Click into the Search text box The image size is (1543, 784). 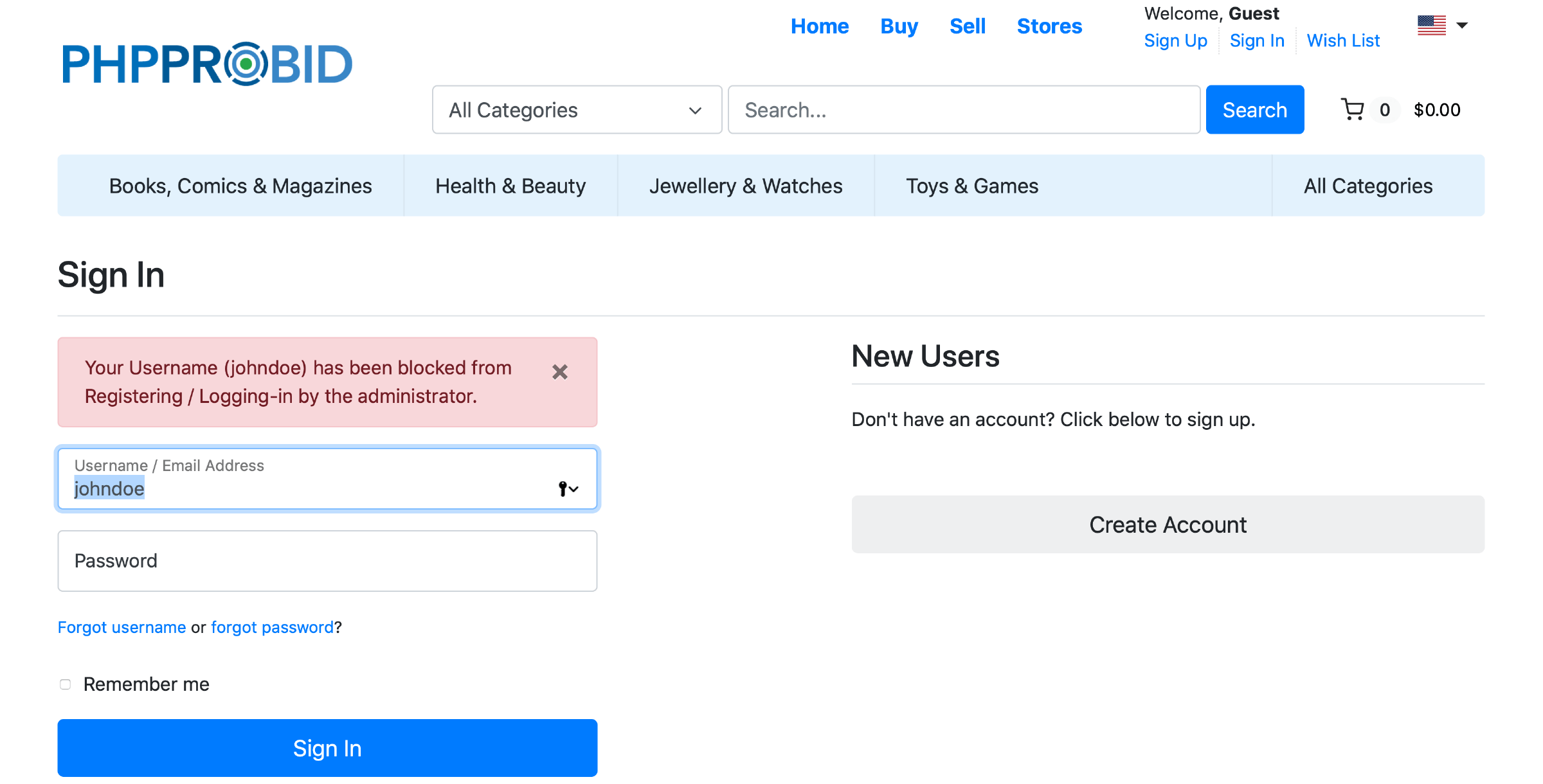pyautogui.click(x=963, y=110)
